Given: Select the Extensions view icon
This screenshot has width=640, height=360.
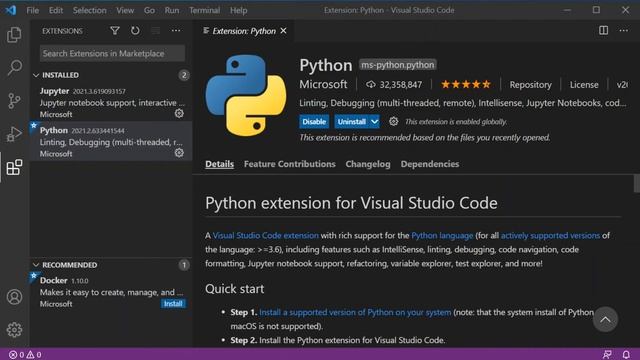Looking at the screenshot, I should (14, 167).
